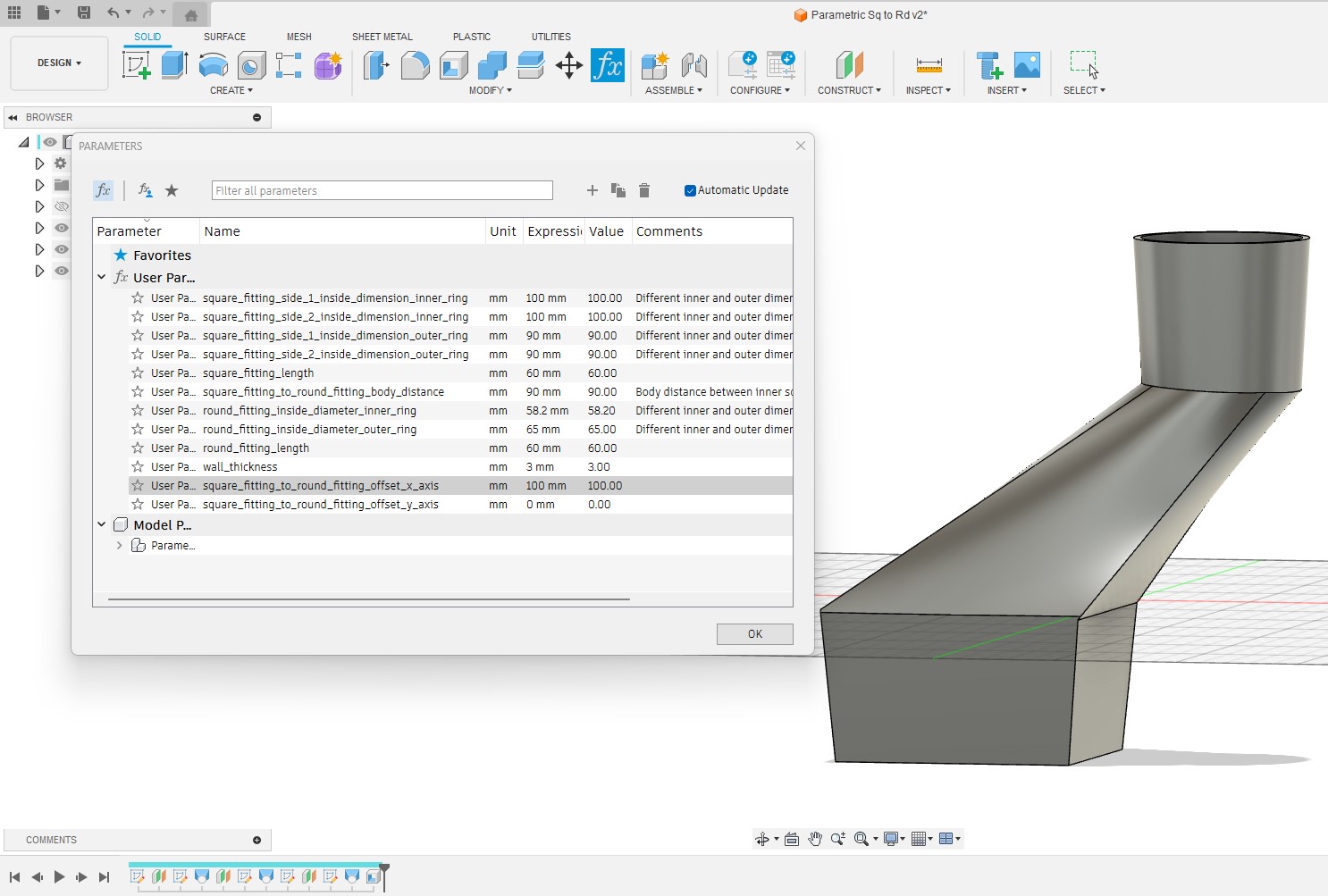The image size is (1328, 896).
Task: Expand the Model Parameters component node
Action: point(120,545)
